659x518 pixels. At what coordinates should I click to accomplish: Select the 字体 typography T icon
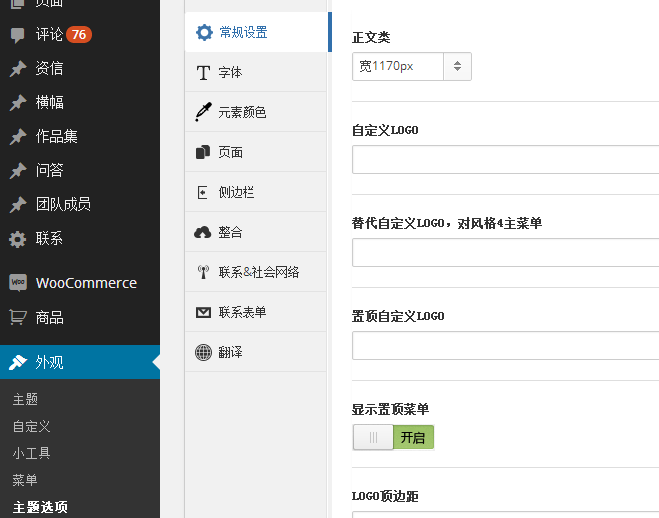(203, 73)
